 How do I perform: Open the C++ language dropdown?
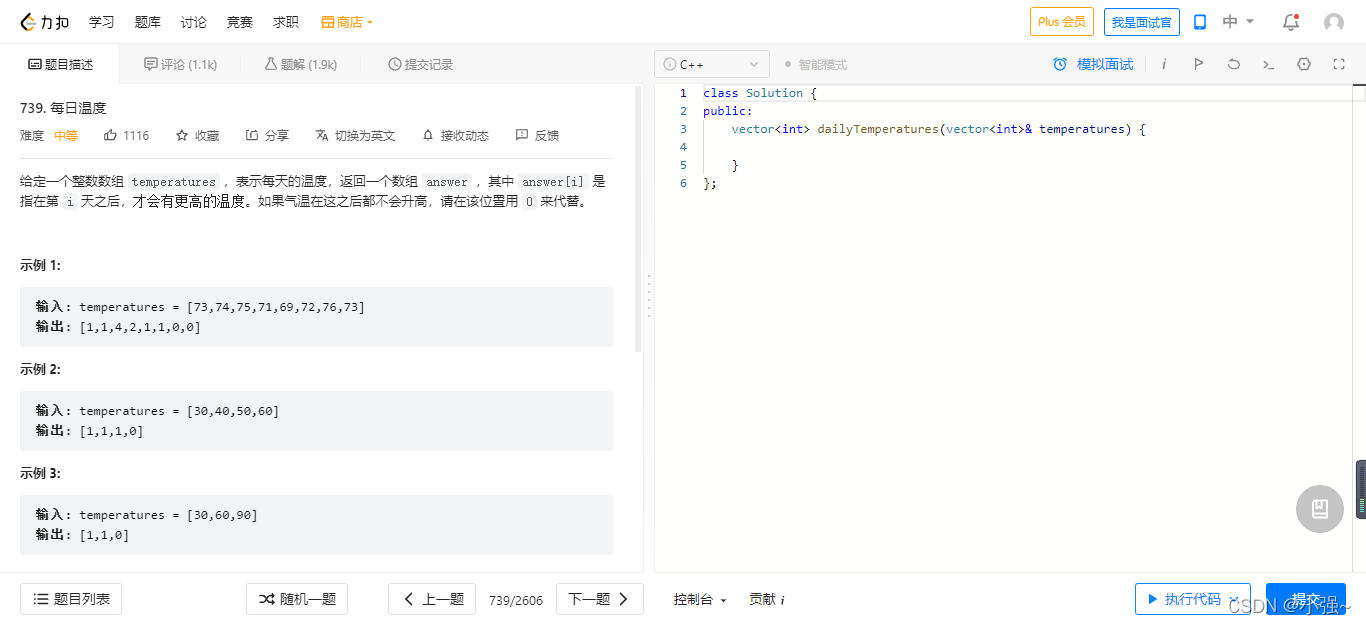click(x=711, y=64)
